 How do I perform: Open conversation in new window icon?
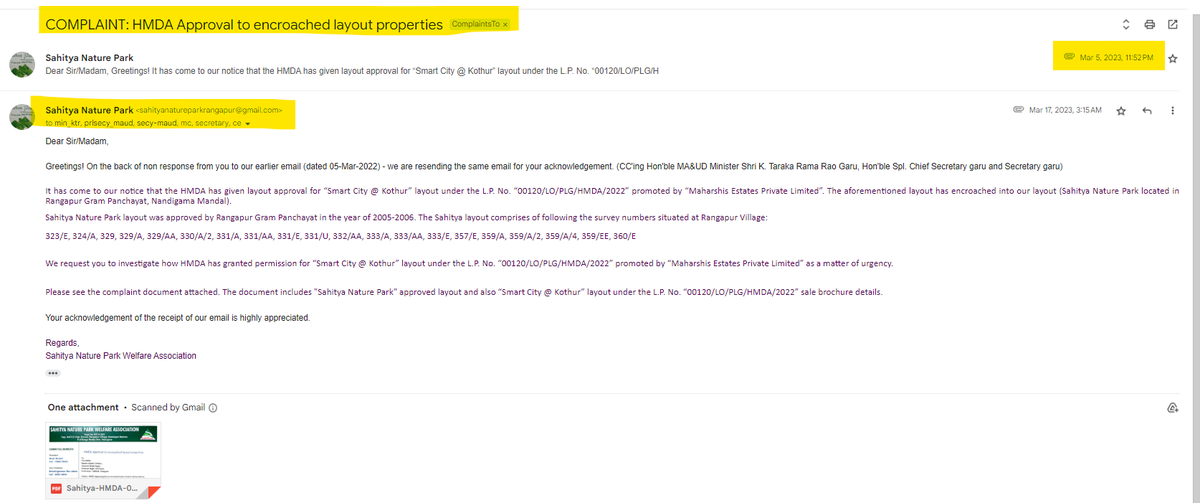pyautogui.click(x=1172, y=23)
